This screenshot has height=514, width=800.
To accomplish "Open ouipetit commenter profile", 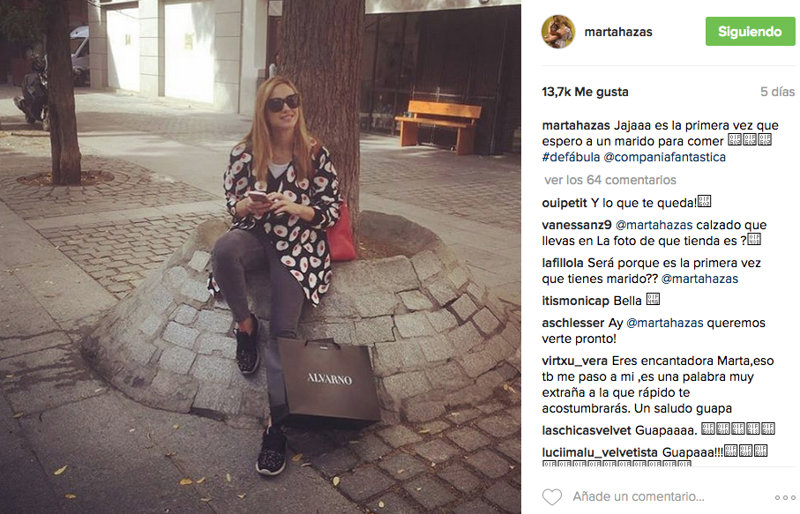I will point(564,203).
